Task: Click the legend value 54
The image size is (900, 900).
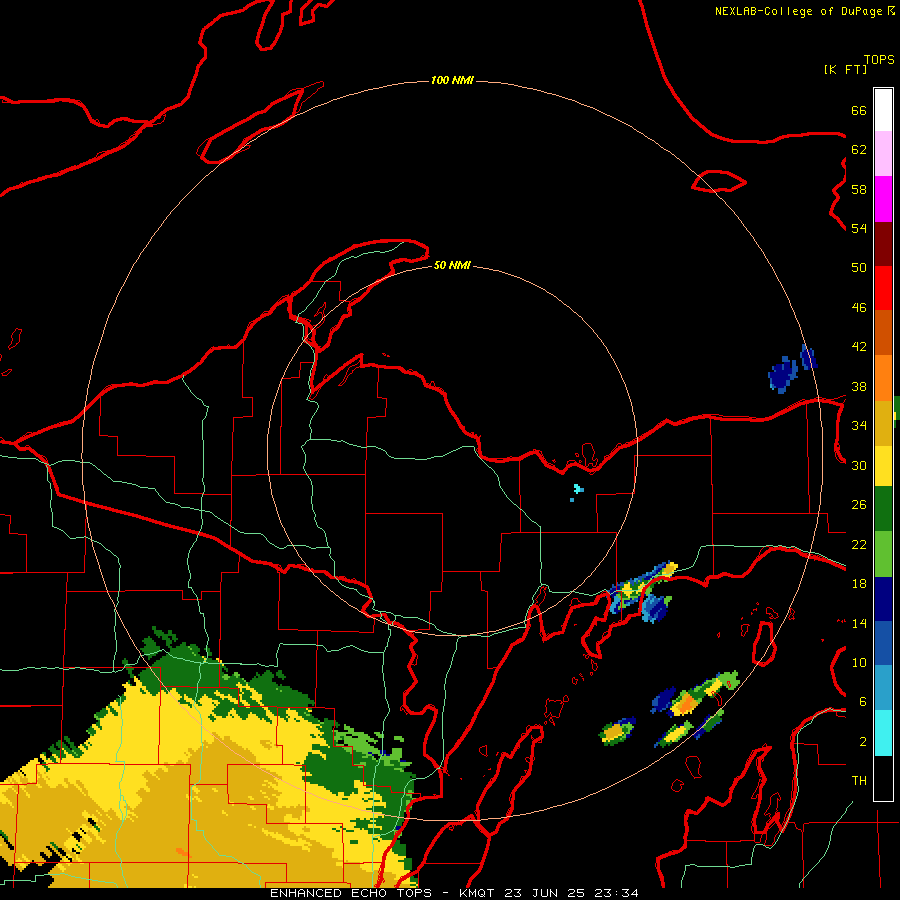Action: coord(859,228)
